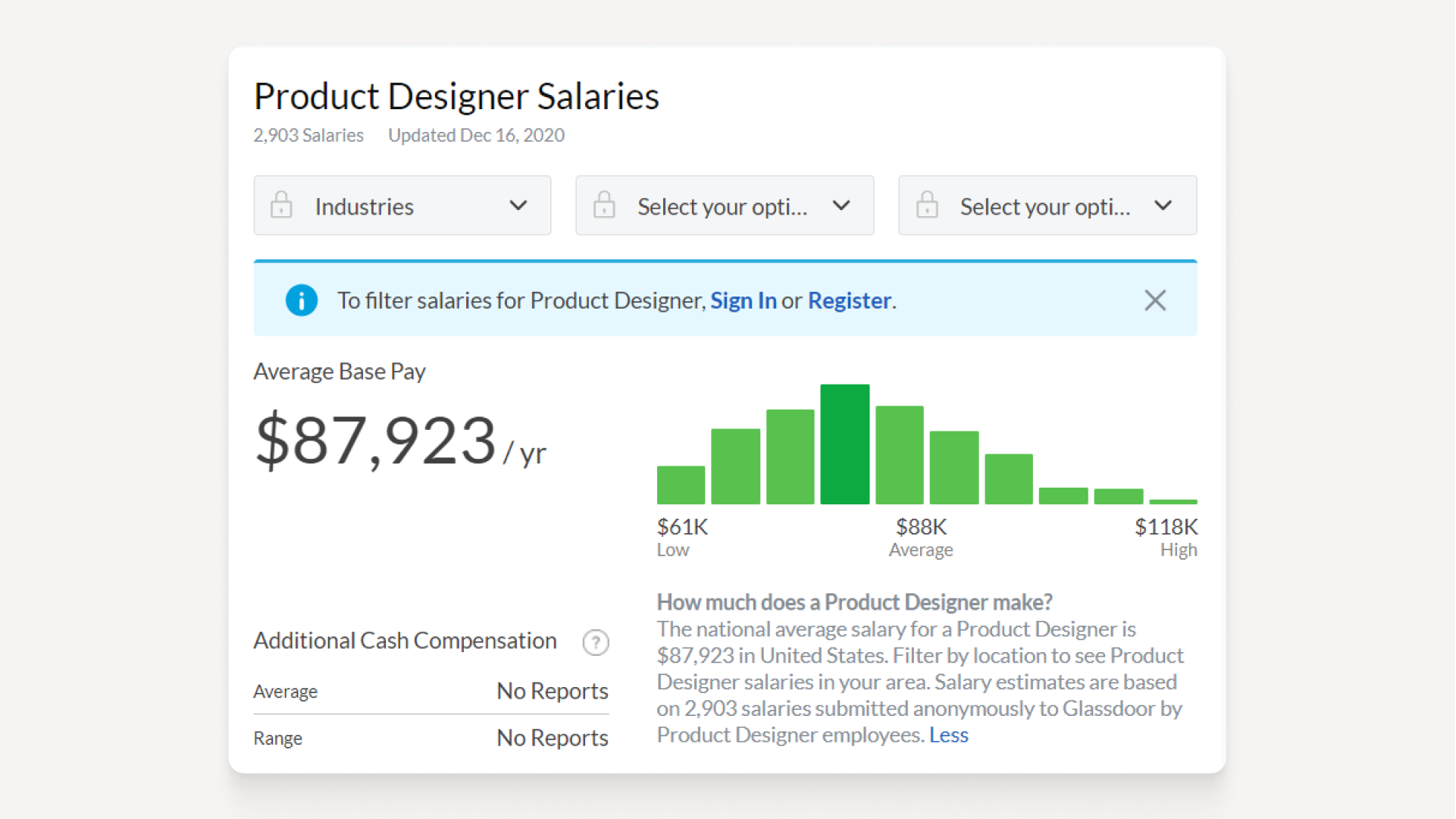The height and width of the screenshot is (819, 1456).
Task: Click the Register link
Action: [850, 300]
